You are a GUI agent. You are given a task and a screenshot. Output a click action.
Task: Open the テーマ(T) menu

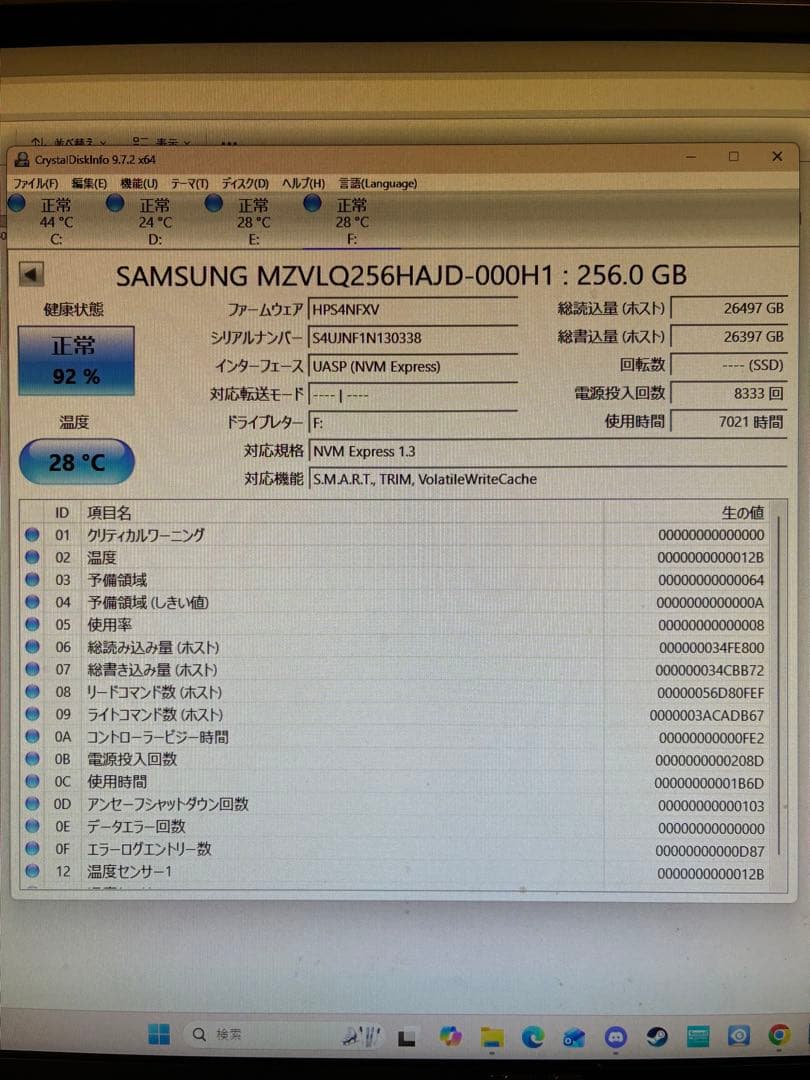189,183
